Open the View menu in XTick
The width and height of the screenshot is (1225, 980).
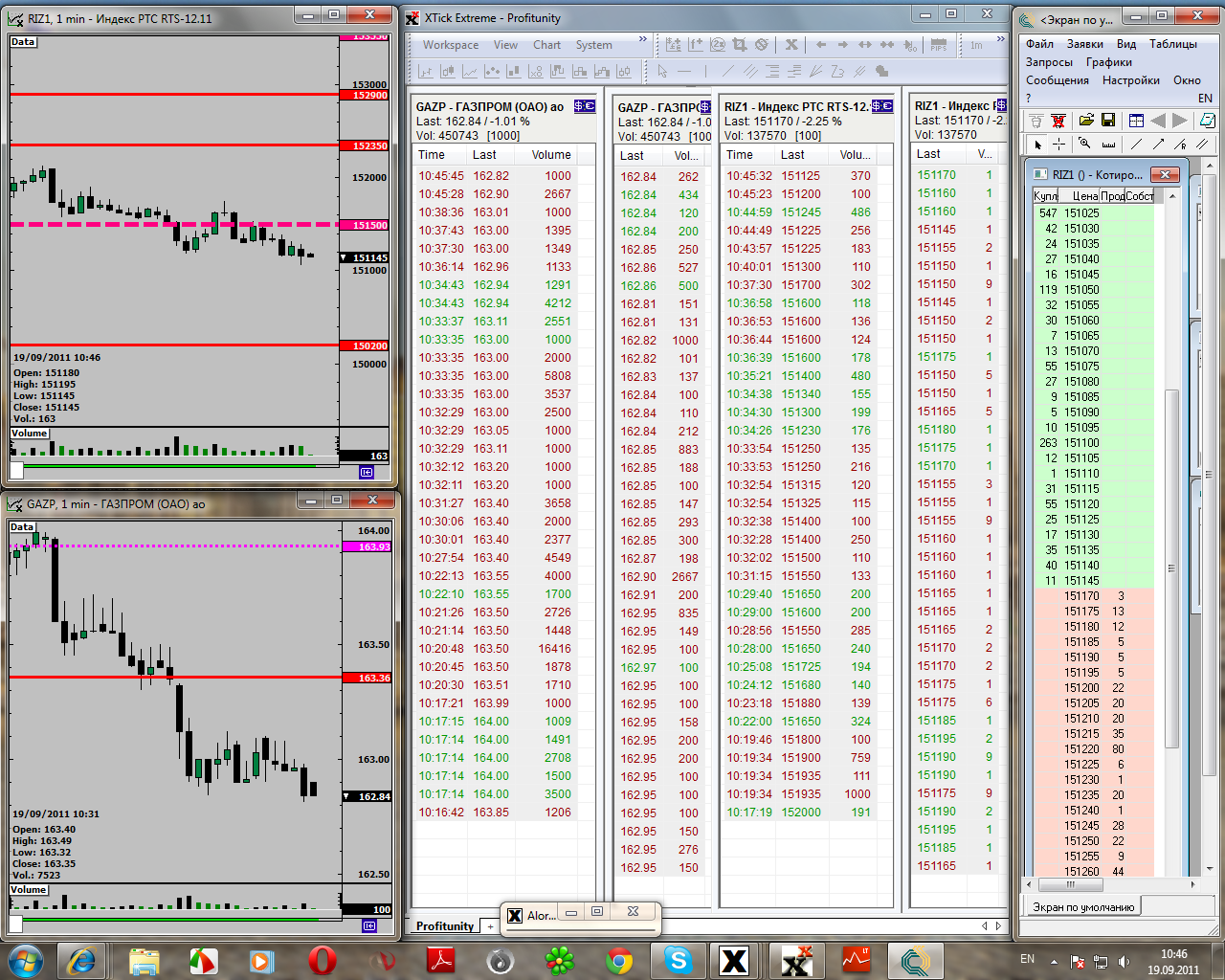[x=505, y=45]
